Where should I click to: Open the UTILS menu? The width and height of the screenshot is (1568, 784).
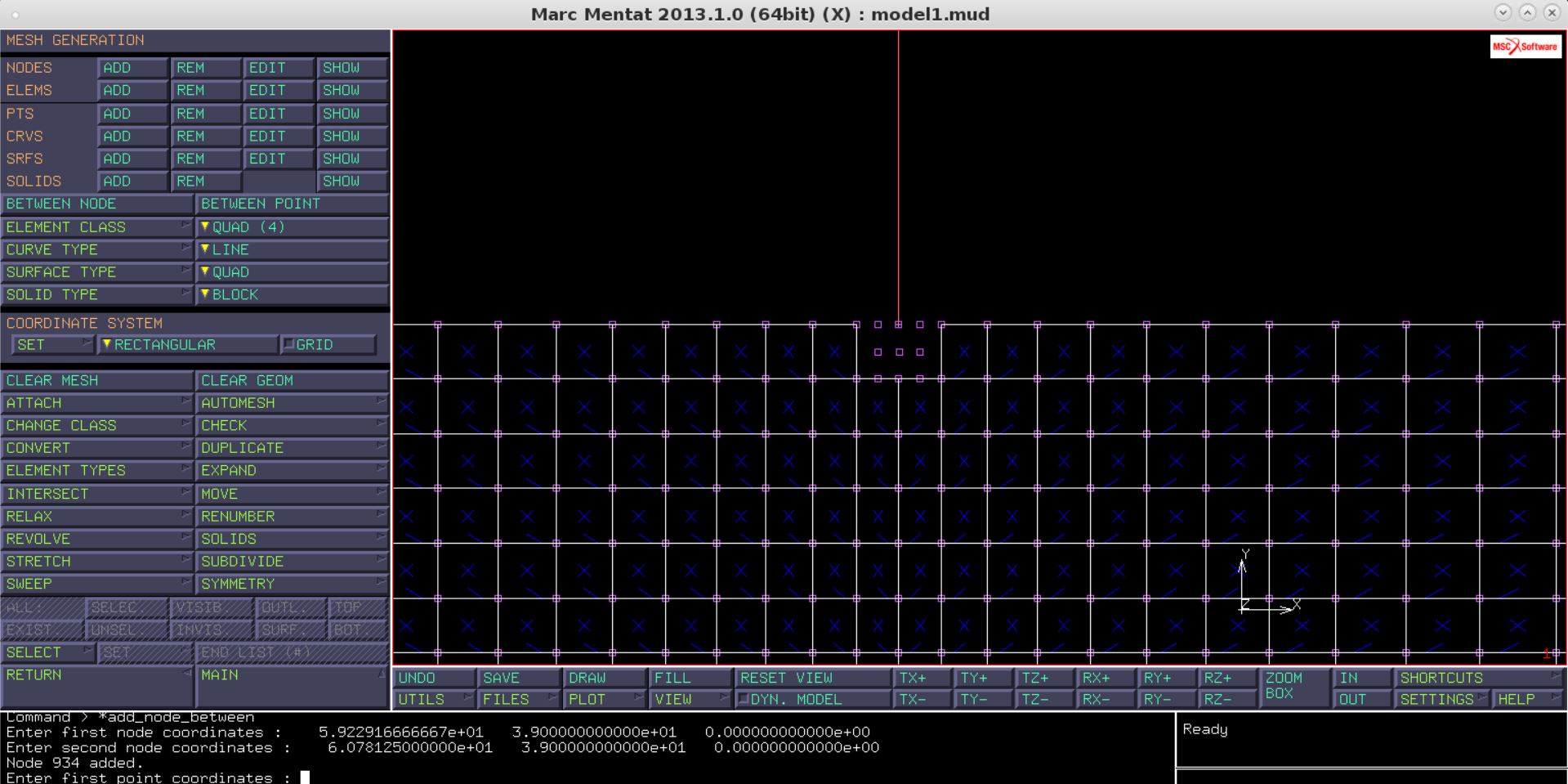pos(435,700)
